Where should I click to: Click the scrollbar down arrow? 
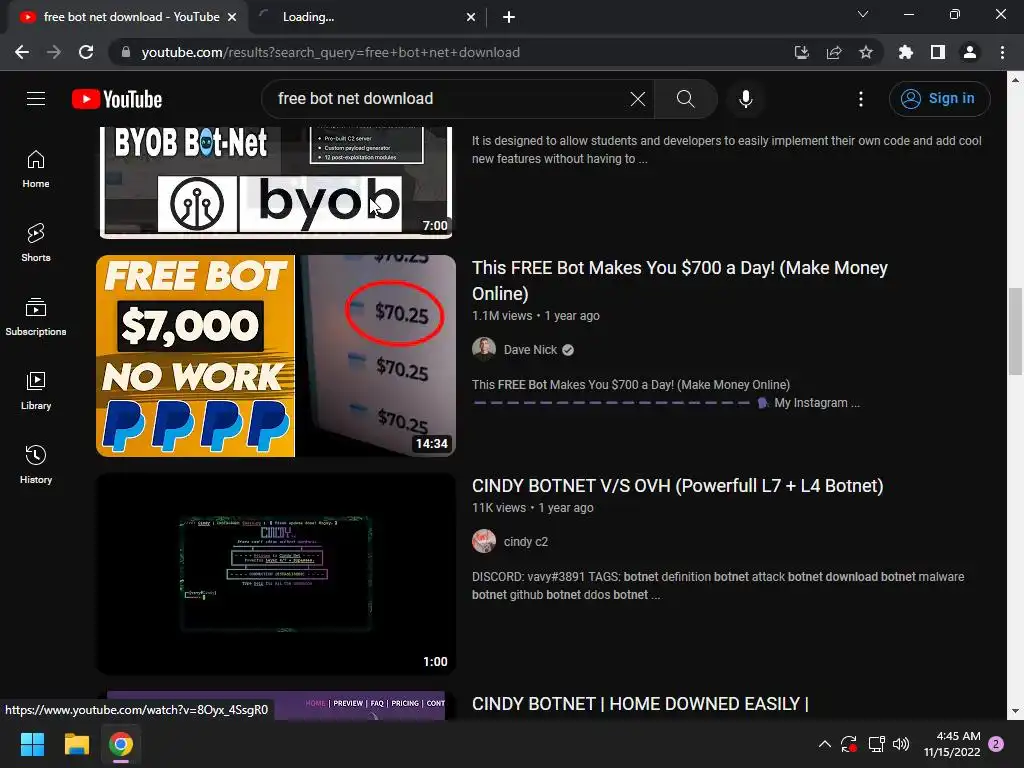[x=1016, y=711]
